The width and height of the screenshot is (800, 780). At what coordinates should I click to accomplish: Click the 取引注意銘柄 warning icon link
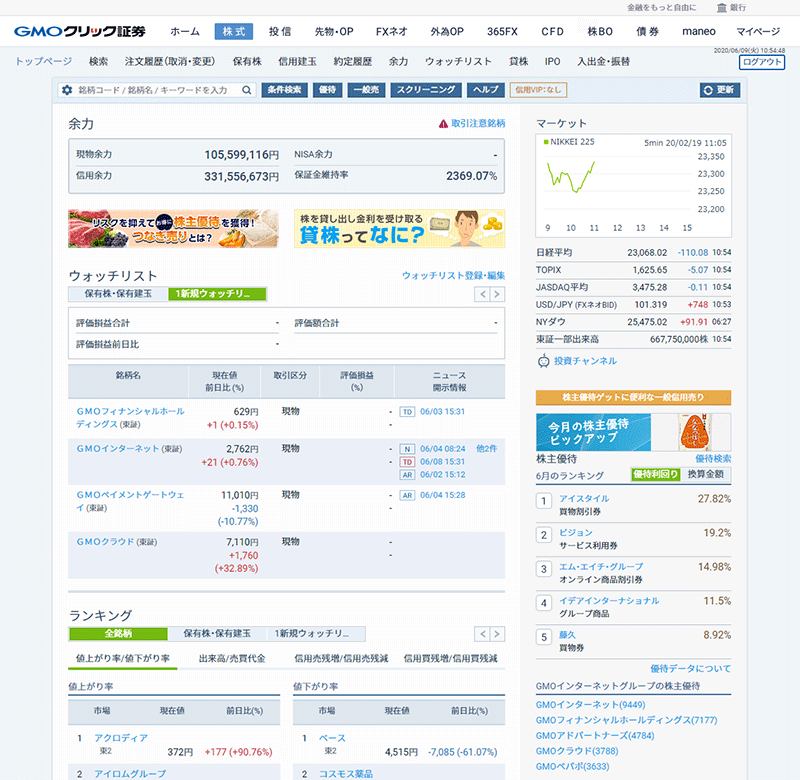click(443, 124)
